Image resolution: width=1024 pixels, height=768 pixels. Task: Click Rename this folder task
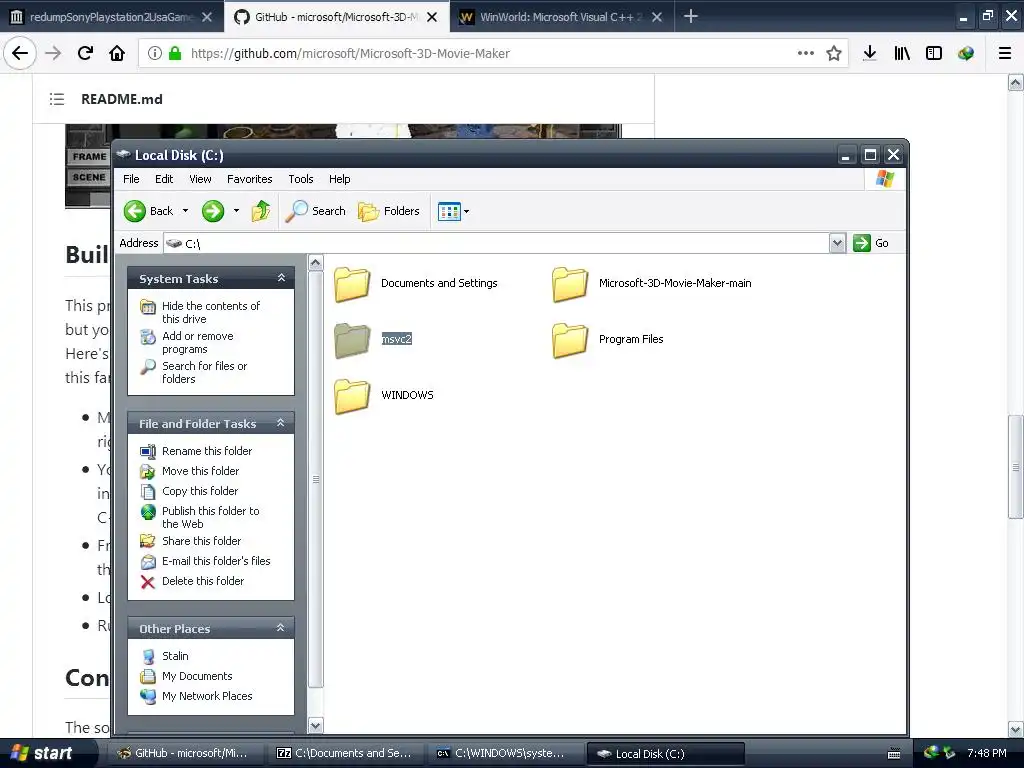(206, 451)
